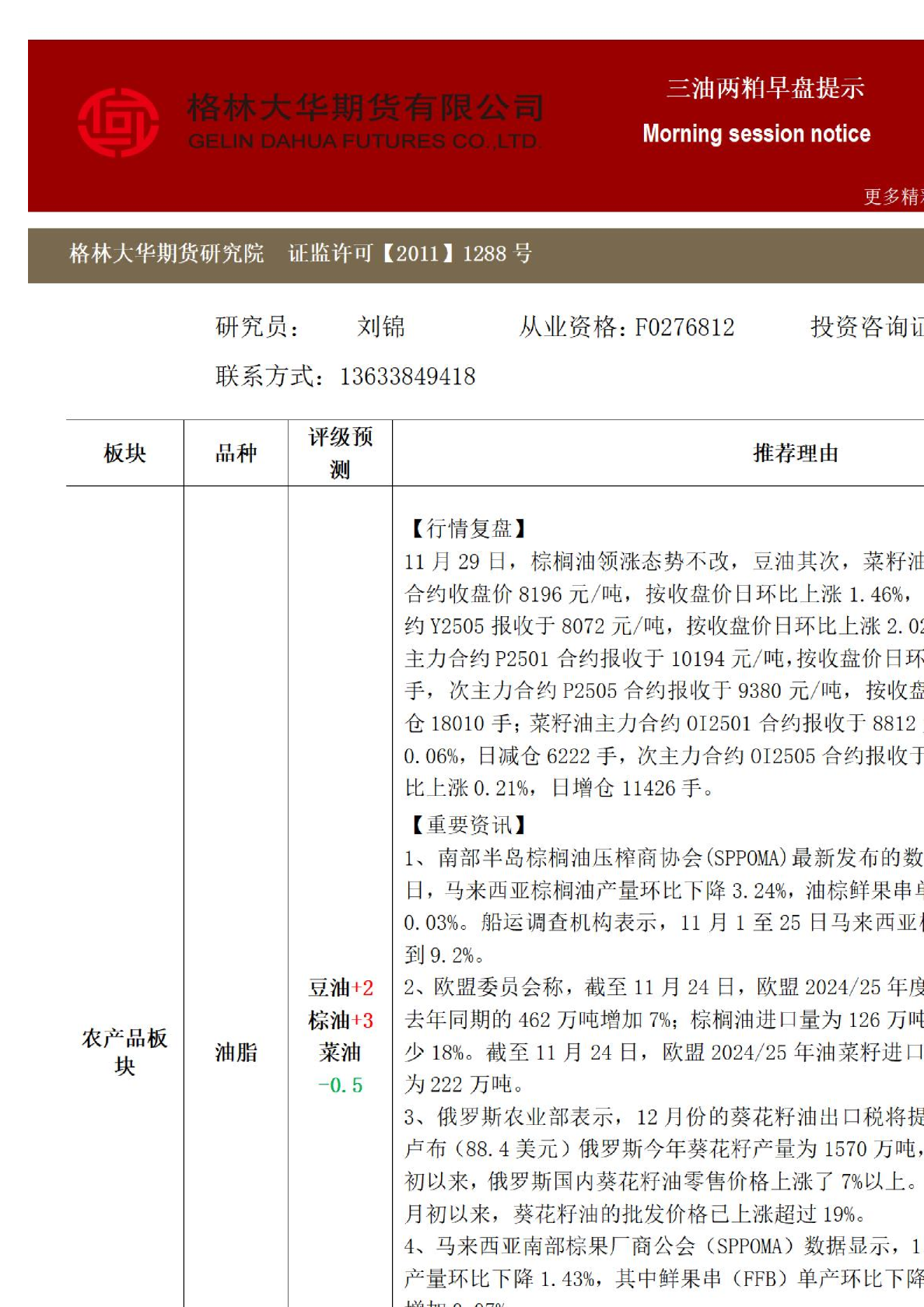This screenshot has width=924, height=1307.
Task: Click the 豆油+2 rating value
Action: pyautogui.click(x=341, y=988)
